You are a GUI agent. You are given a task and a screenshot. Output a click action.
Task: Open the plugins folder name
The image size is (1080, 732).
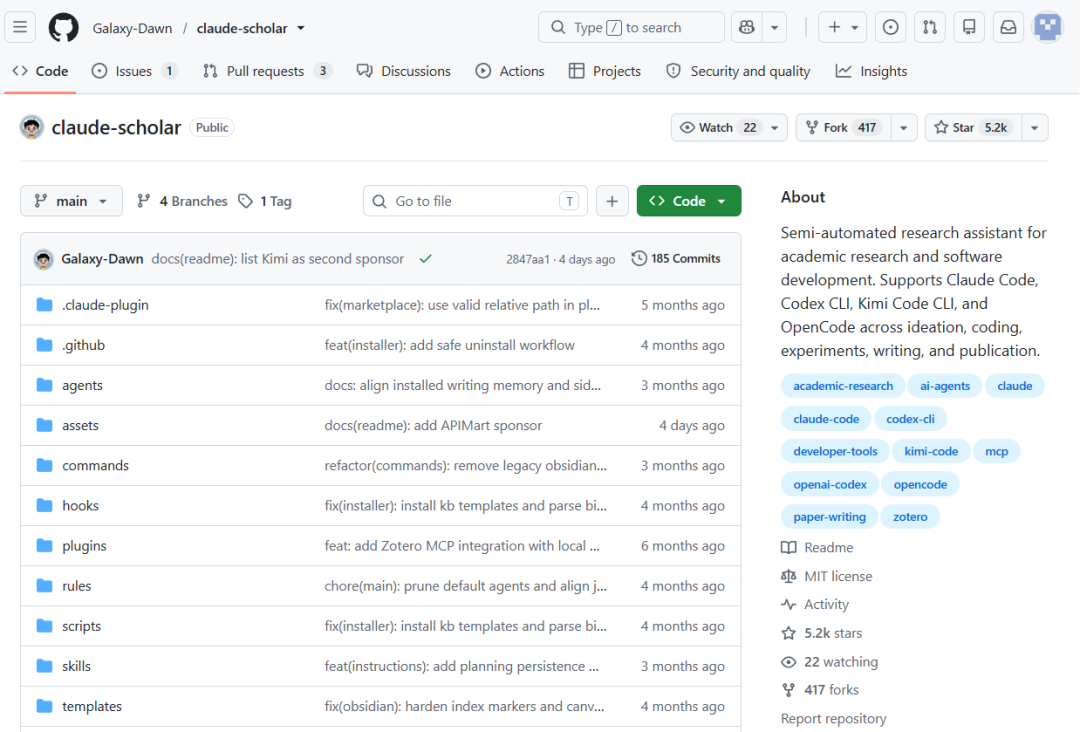pyautogui.click(x=84, y=546)
